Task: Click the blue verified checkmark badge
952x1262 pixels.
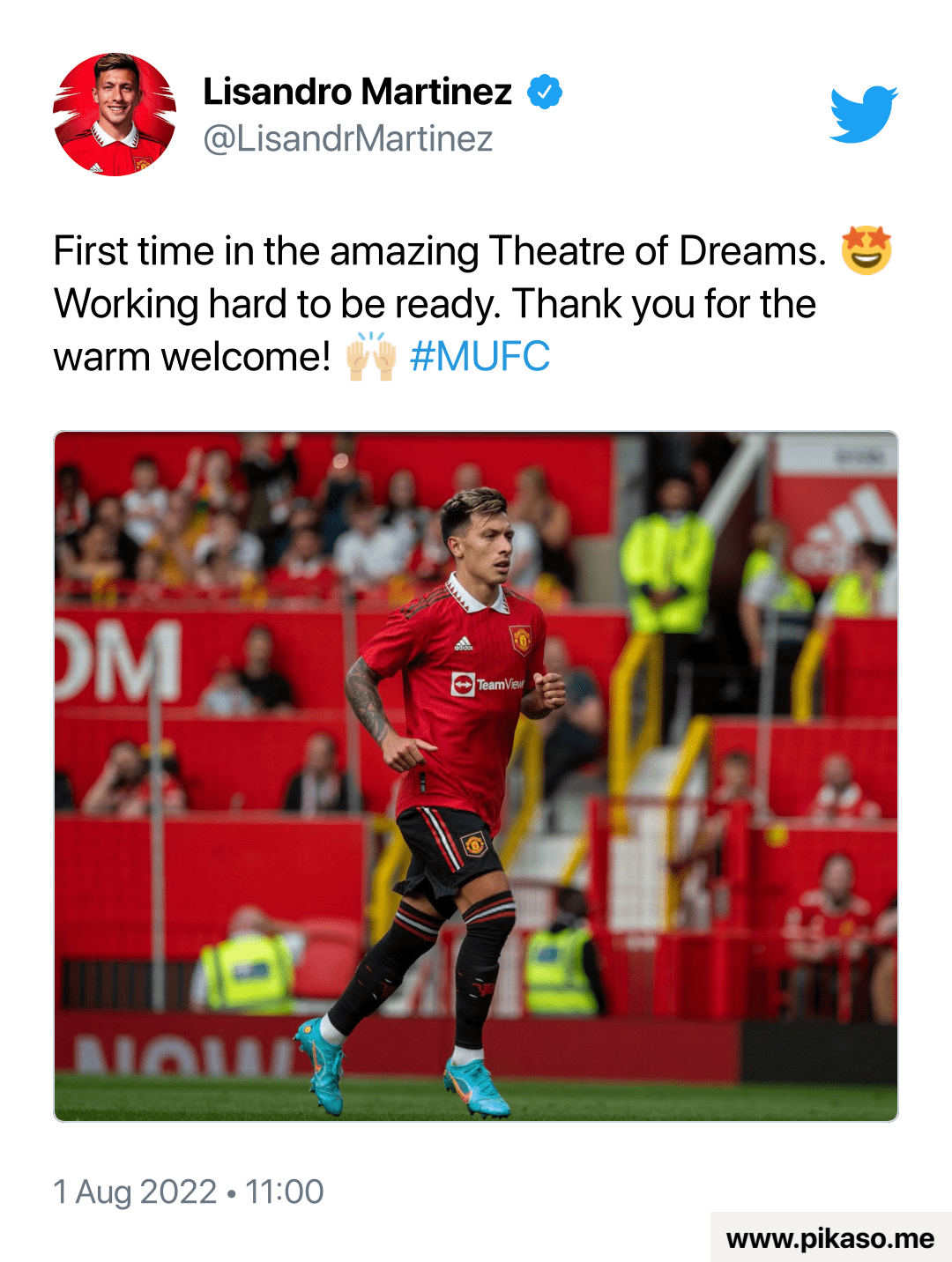Action: (x=545, y=92)
